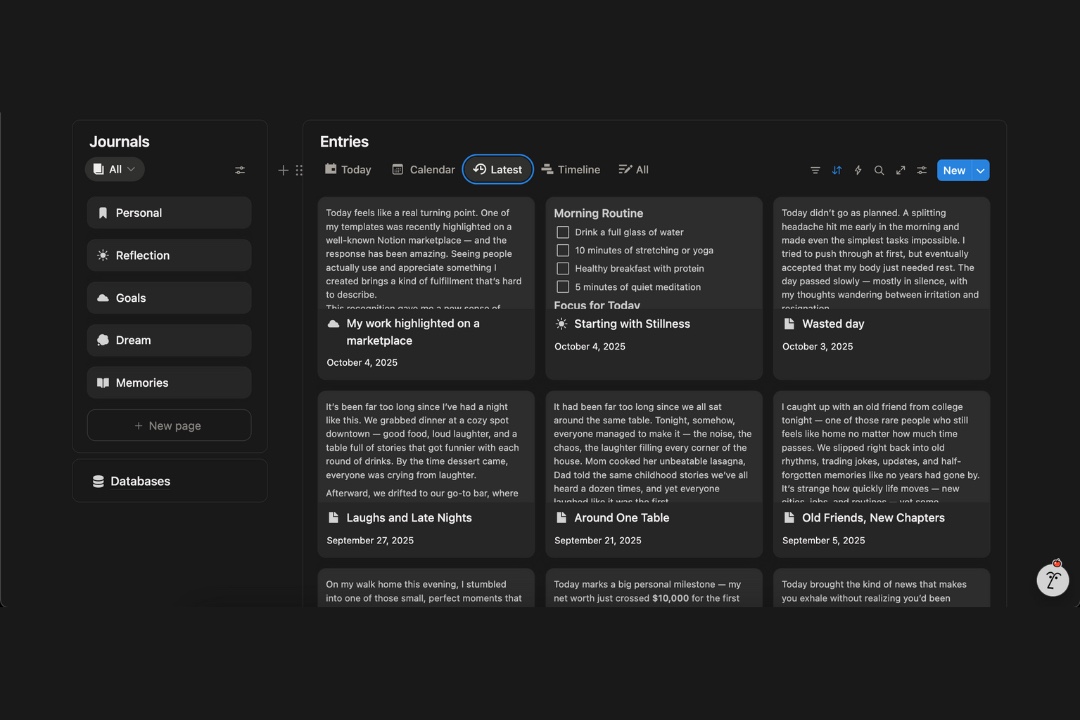The height and width of the screenshot is (720, 1080).
Task: Open Entries view settings sliders icon
Action: [922, 170]
